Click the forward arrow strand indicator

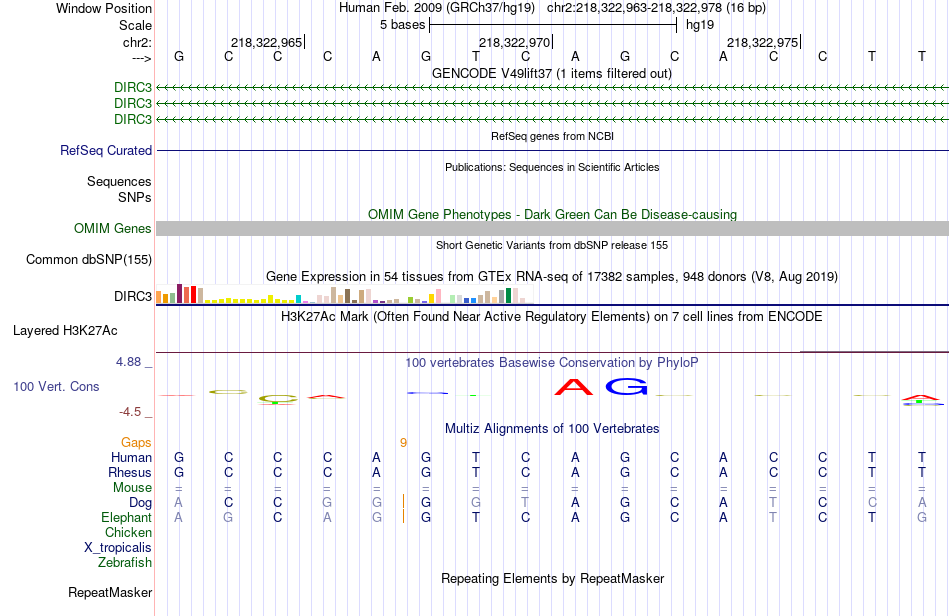[141, 58]
